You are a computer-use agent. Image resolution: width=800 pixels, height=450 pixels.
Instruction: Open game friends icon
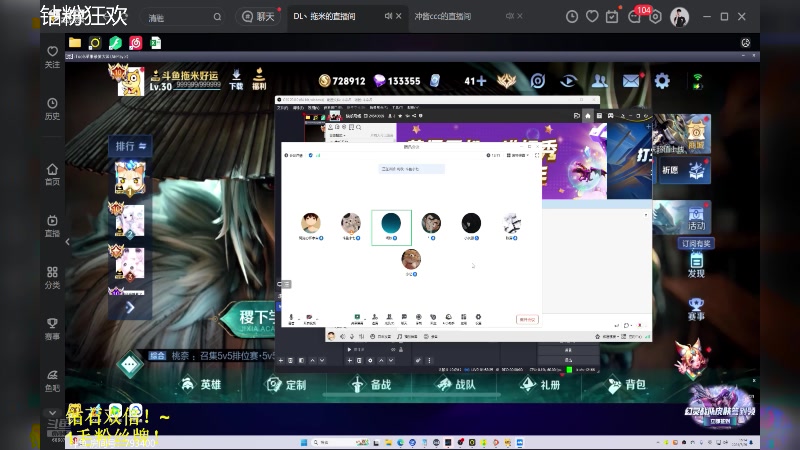click(x=599, y=81)
